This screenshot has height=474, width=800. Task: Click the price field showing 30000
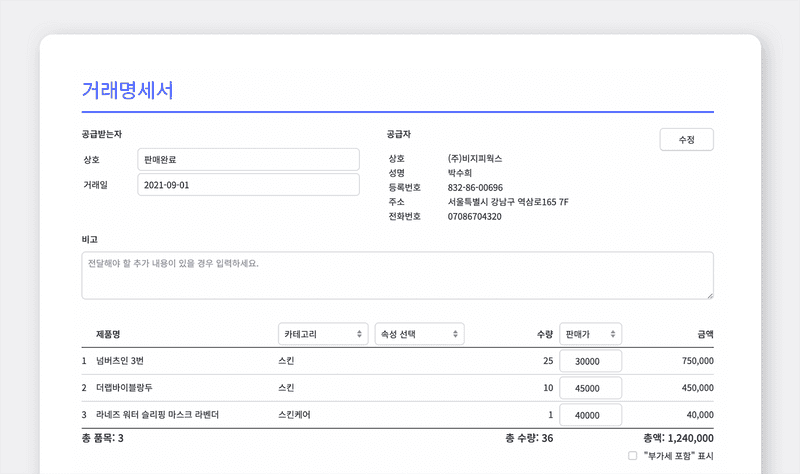point(591,361)
